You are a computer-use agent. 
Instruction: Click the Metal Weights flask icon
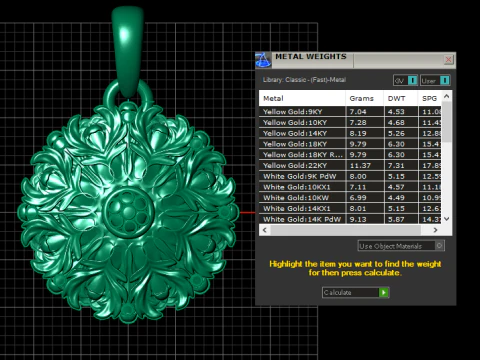(x=263, y=60)
